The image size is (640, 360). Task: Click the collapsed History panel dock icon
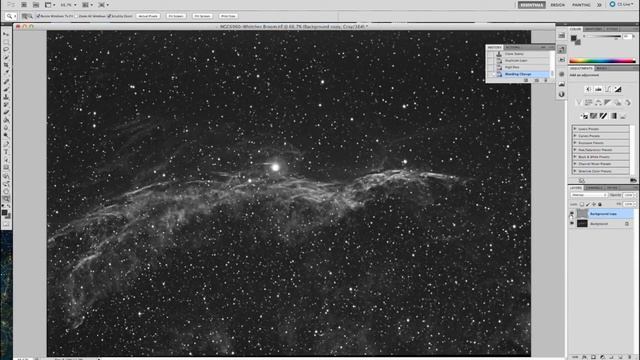point(562,49)
